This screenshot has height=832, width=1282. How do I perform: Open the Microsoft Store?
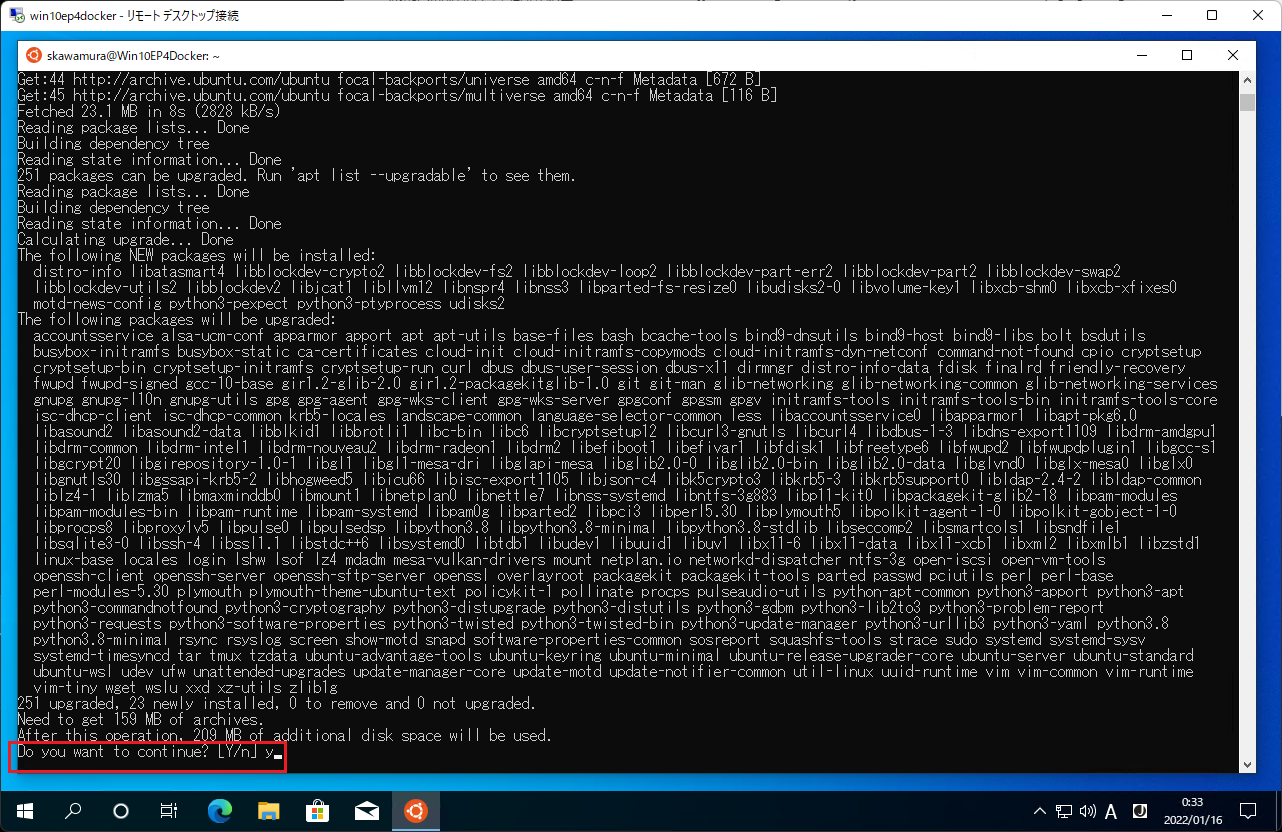[317, 809]
